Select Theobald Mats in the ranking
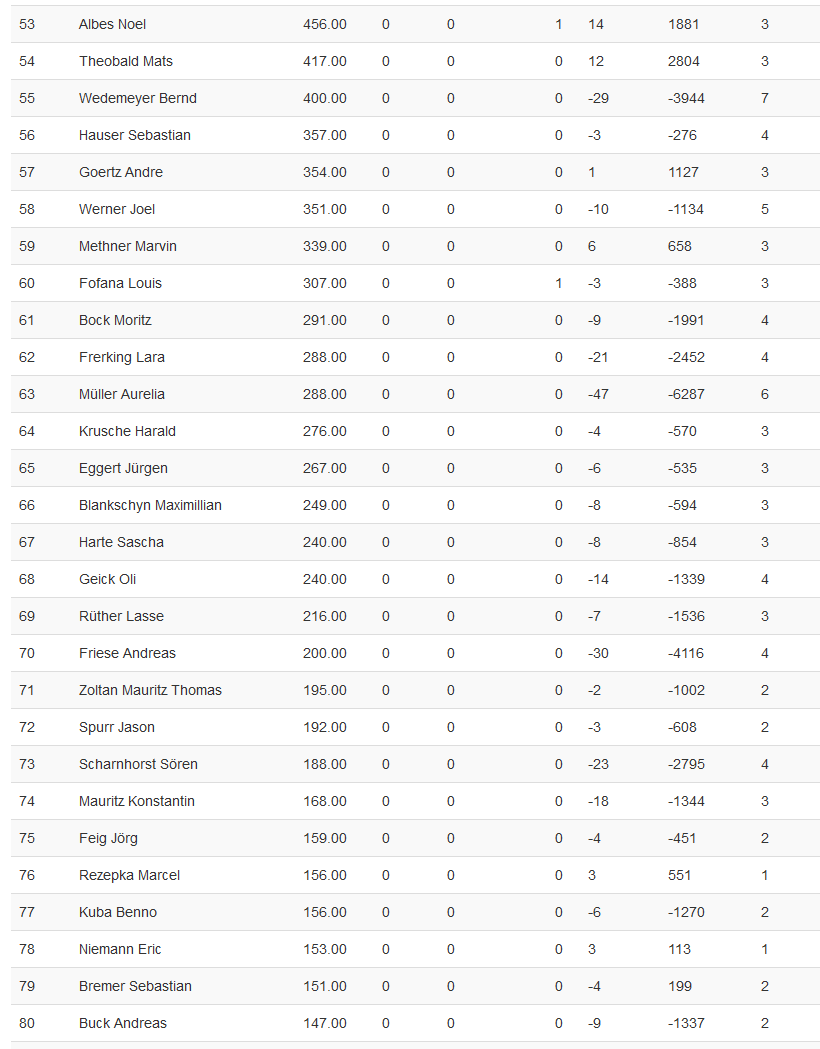The width and height of the screenshot is (820, 1049). tap(126, 61)
